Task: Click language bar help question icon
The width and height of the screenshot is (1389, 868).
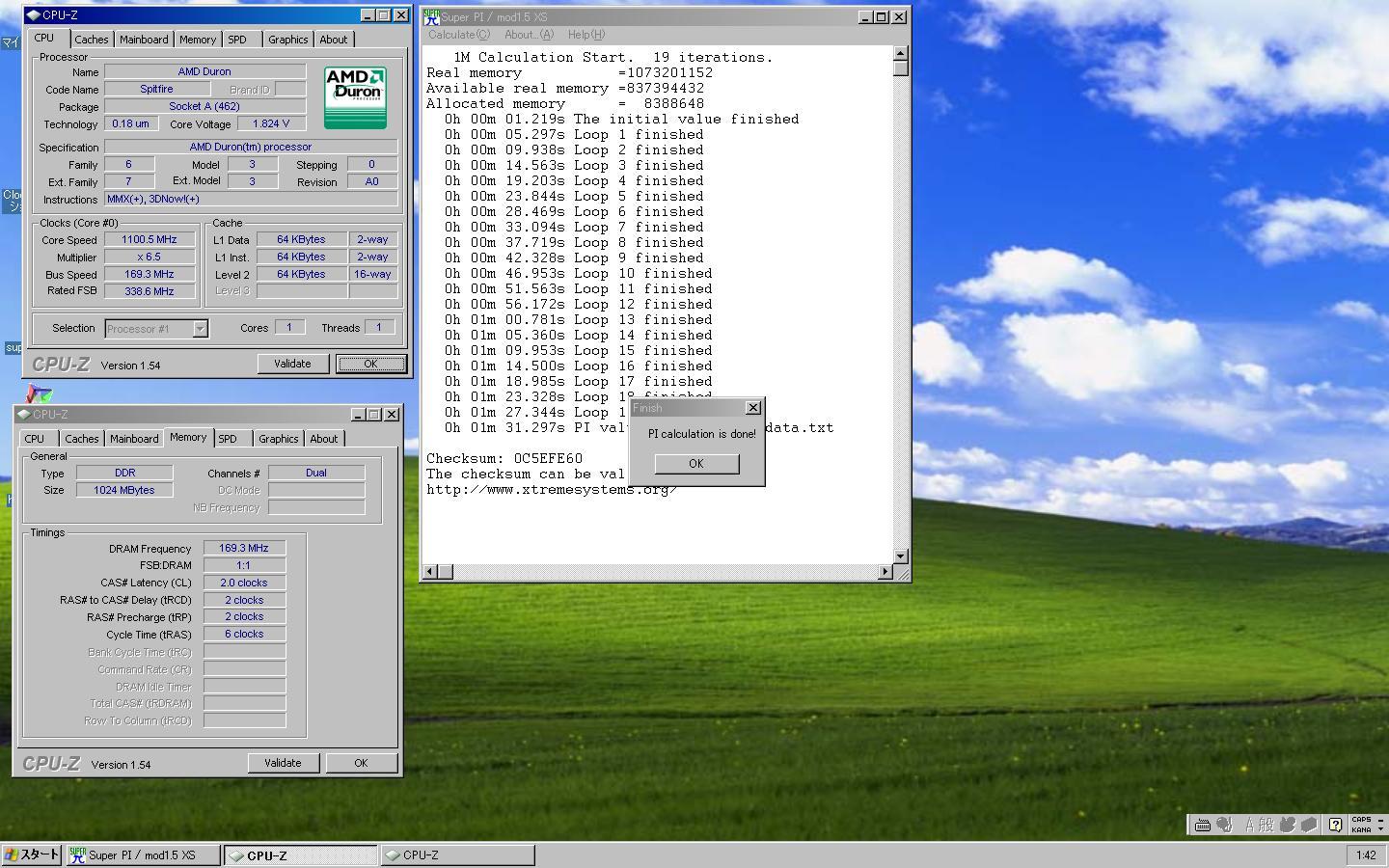Action: [x=1335, y=825]
